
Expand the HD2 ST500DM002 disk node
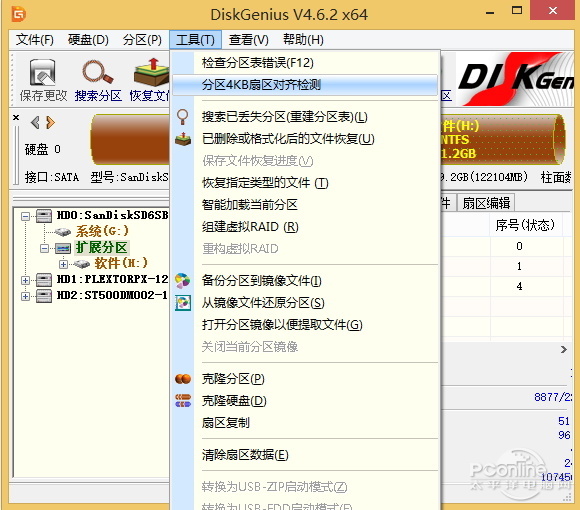[25, 296]
